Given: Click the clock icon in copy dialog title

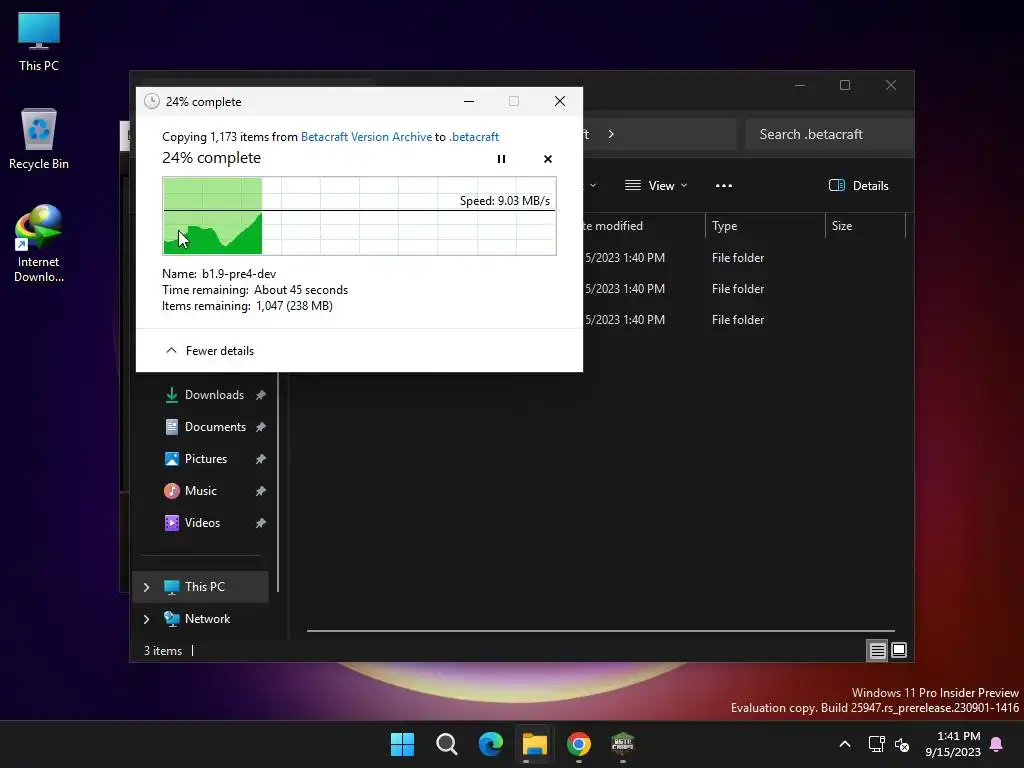Looking at the screenshot, I should tap(152, 101).
